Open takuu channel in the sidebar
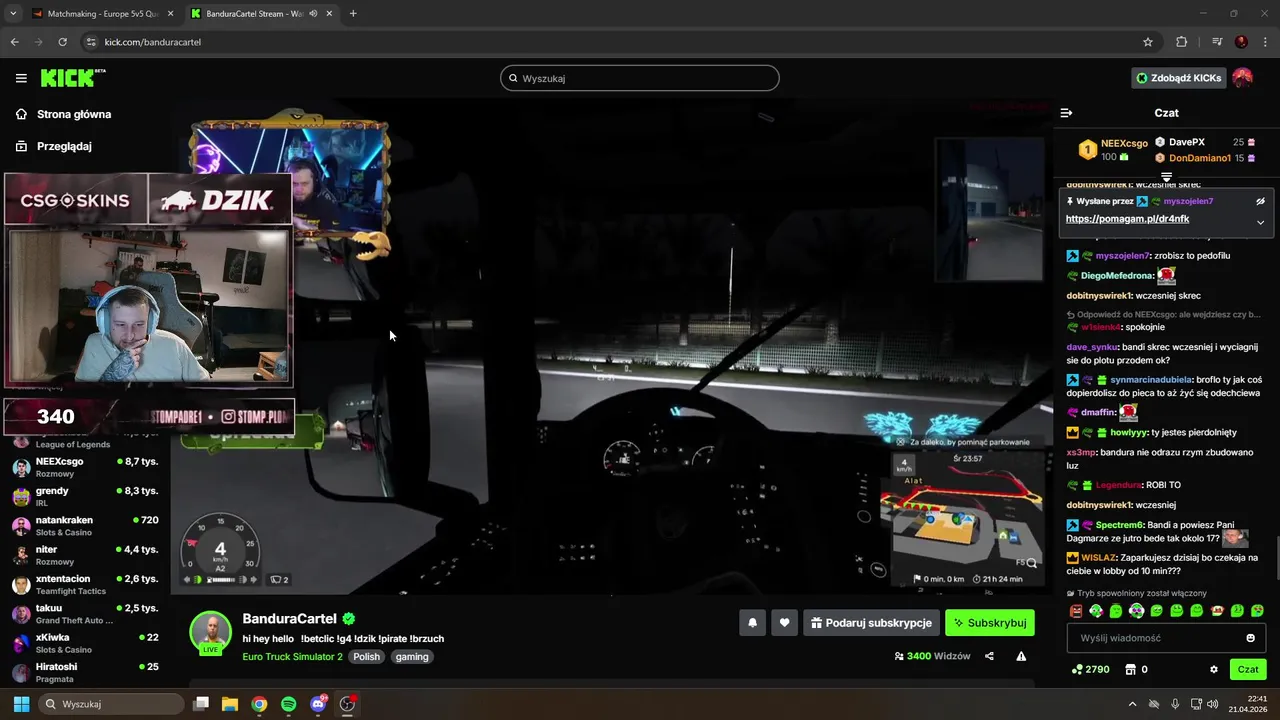The width and height of the screenshot is (1280, 720). [x=85, y=614]
